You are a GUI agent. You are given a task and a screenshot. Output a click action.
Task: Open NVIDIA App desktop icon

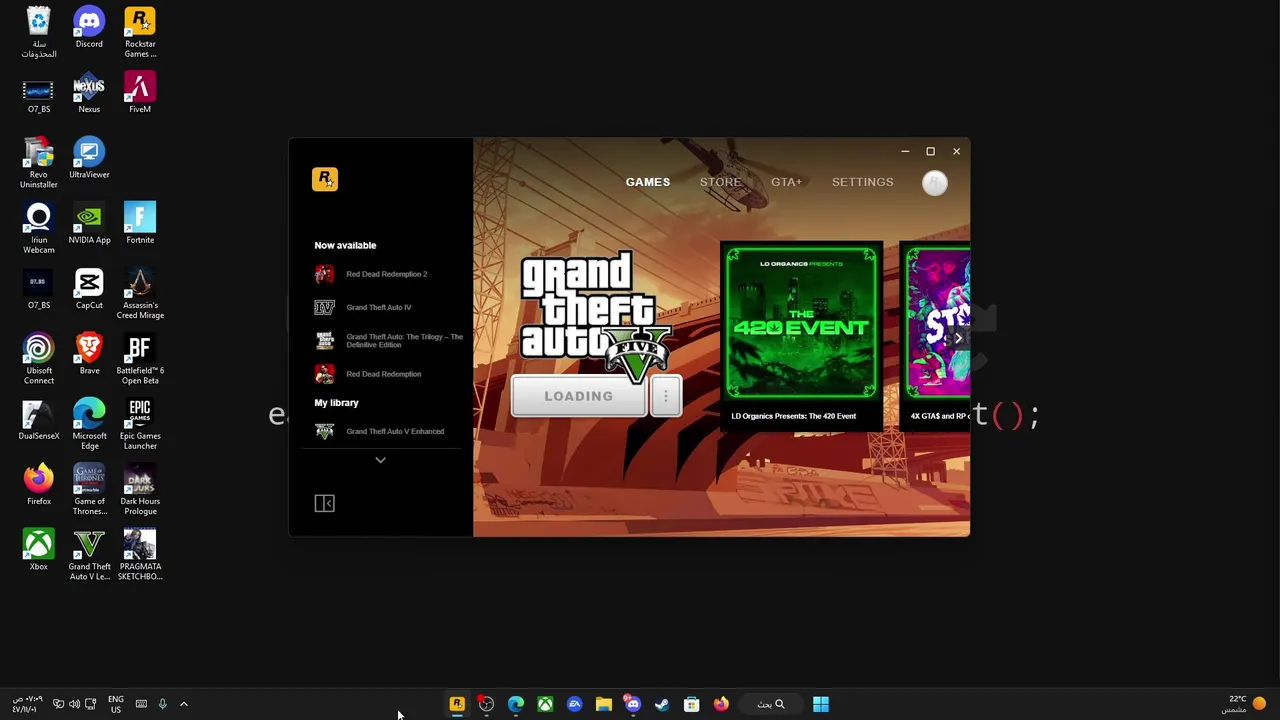click(x=89, y=224)
